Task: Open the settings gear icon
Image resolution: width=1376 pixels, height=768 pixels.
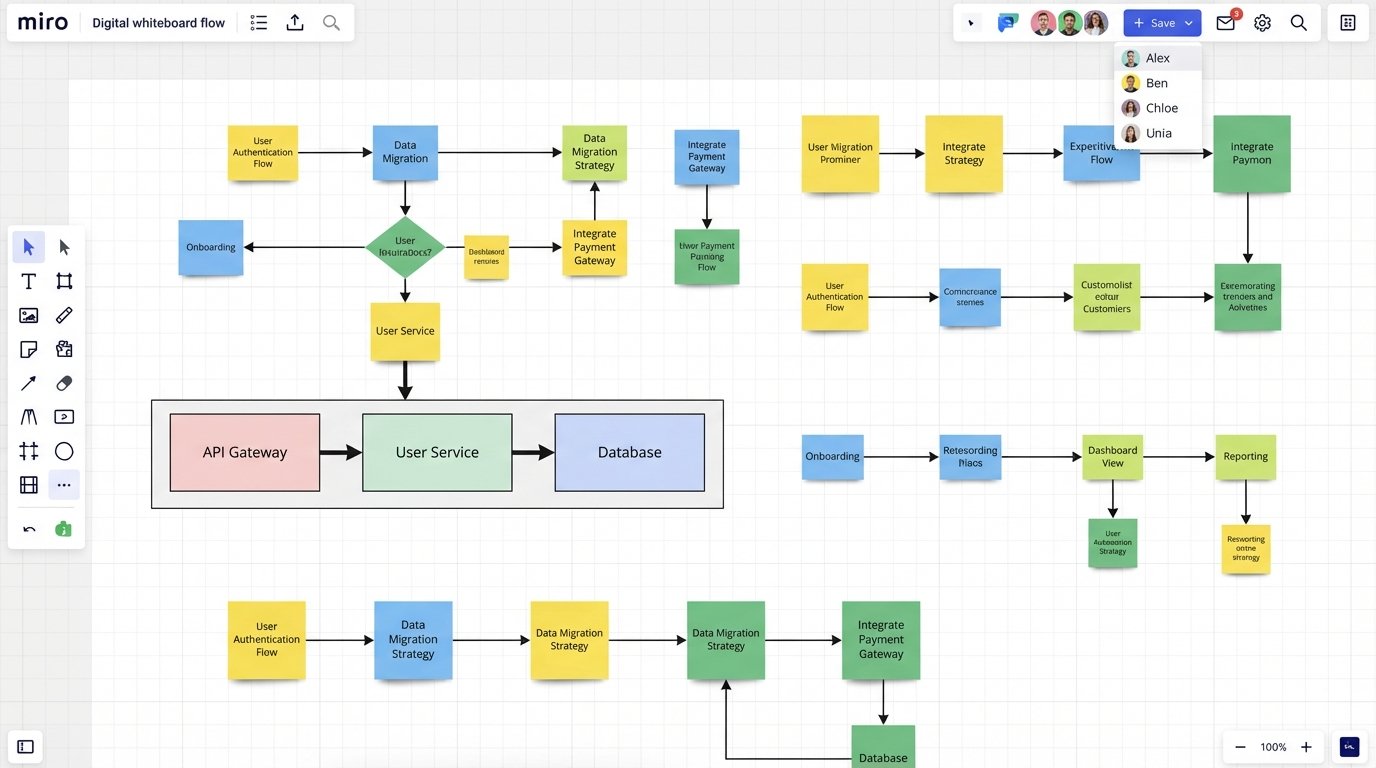Action: coord(1262,22)
